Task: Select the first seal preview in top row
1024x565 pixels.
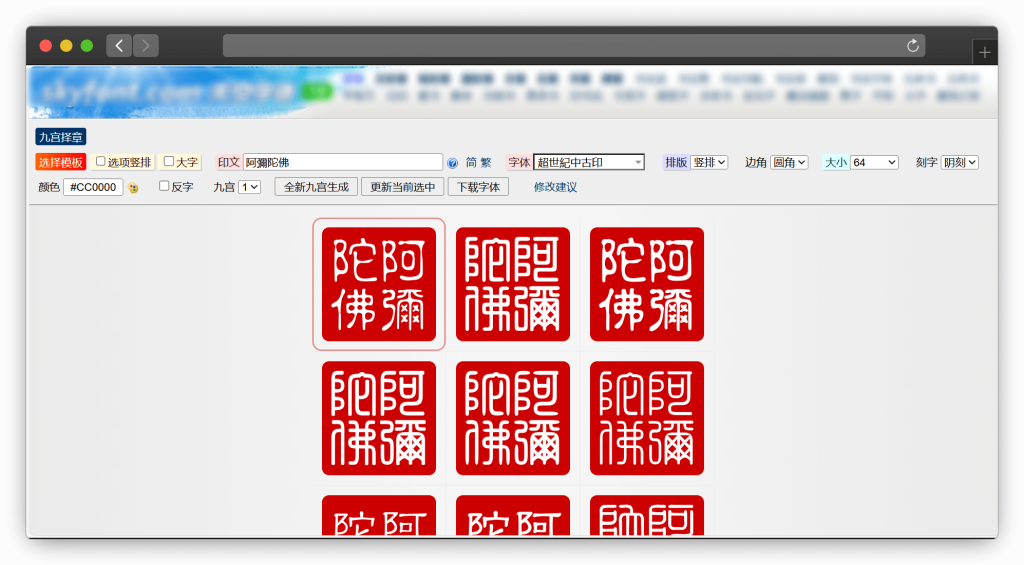Action: pos(379,284)
